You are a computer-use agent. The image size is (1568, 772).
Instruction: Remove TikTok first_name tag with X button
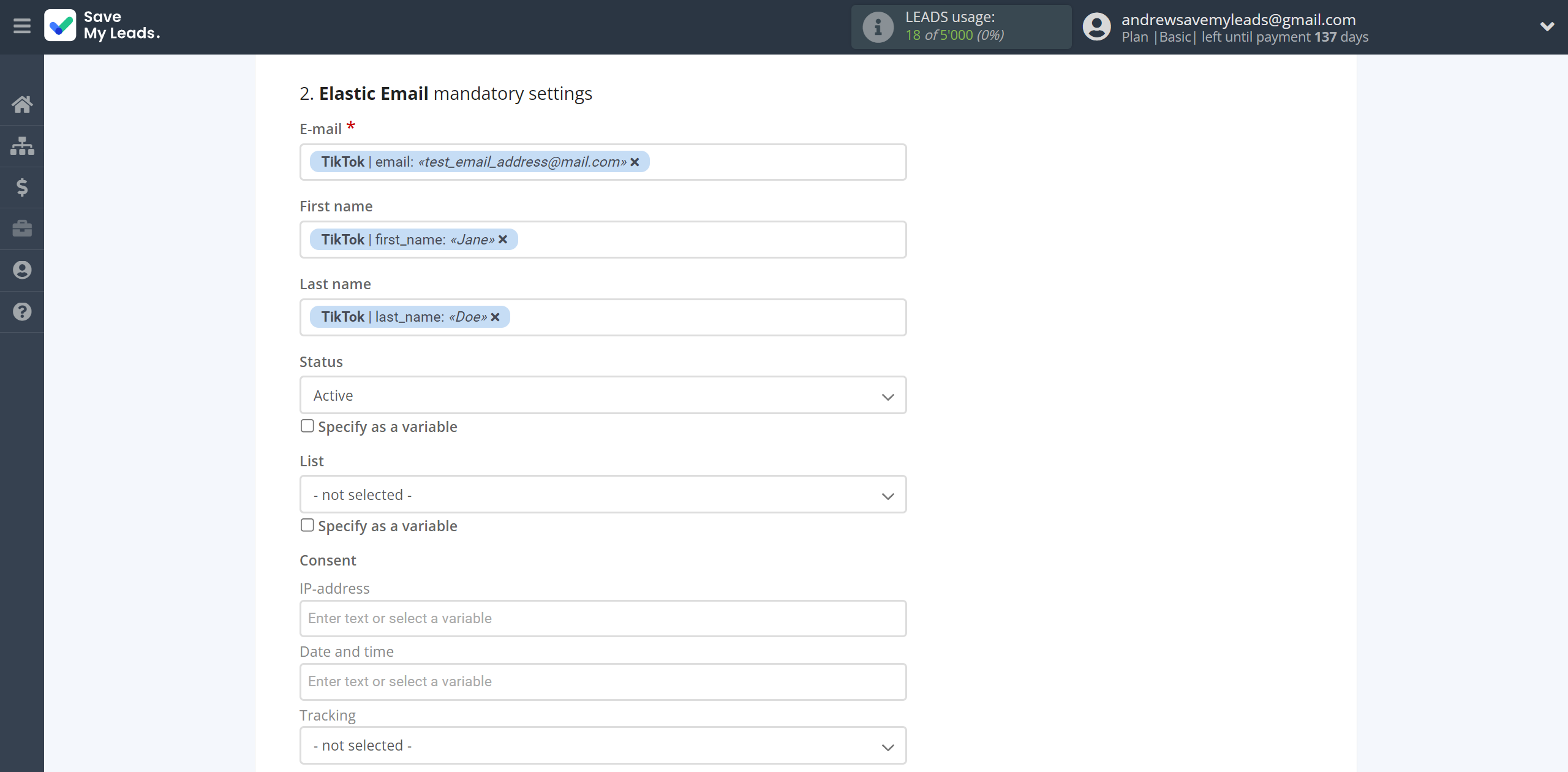tap(505, 239)
